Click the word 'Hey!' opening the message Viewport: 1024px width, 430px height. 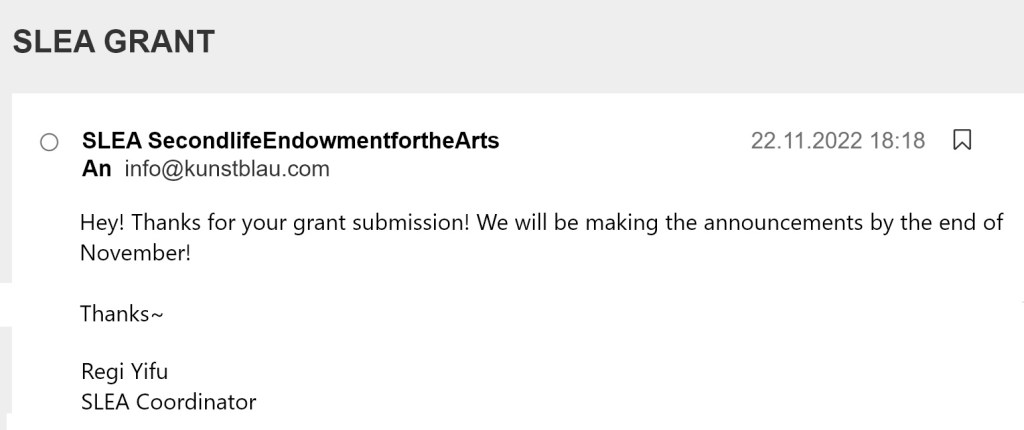103,222
